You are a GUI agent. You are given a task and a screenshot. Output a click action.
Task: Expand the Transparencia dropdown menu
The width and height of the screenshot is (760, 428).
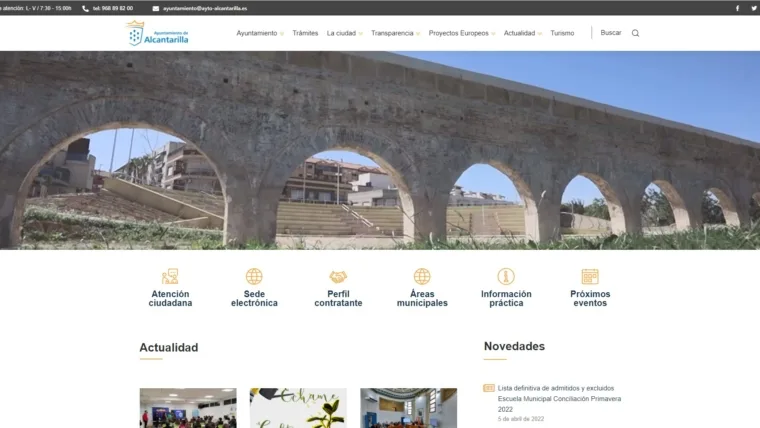(396, 33)
